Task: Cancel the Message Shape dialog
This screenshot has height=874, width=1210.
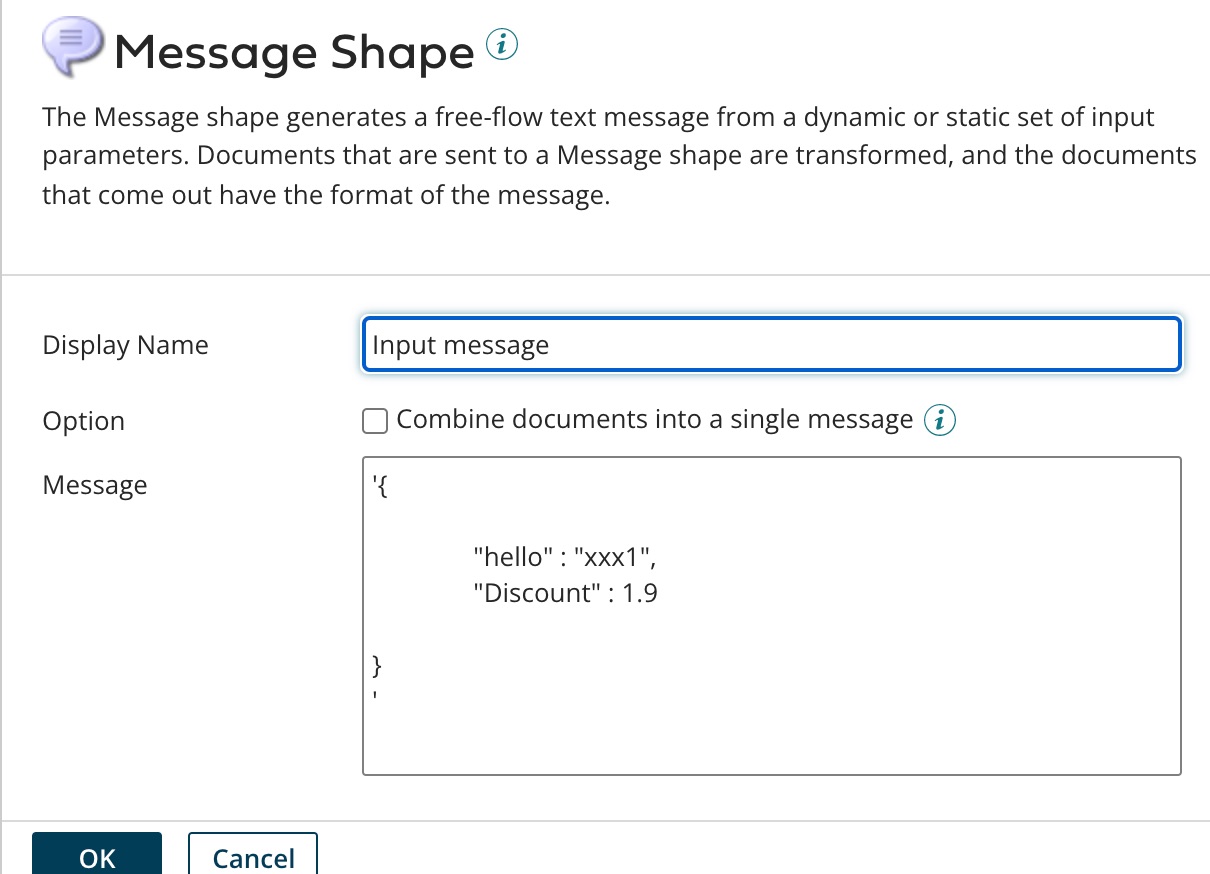Action: pos(253,857)
